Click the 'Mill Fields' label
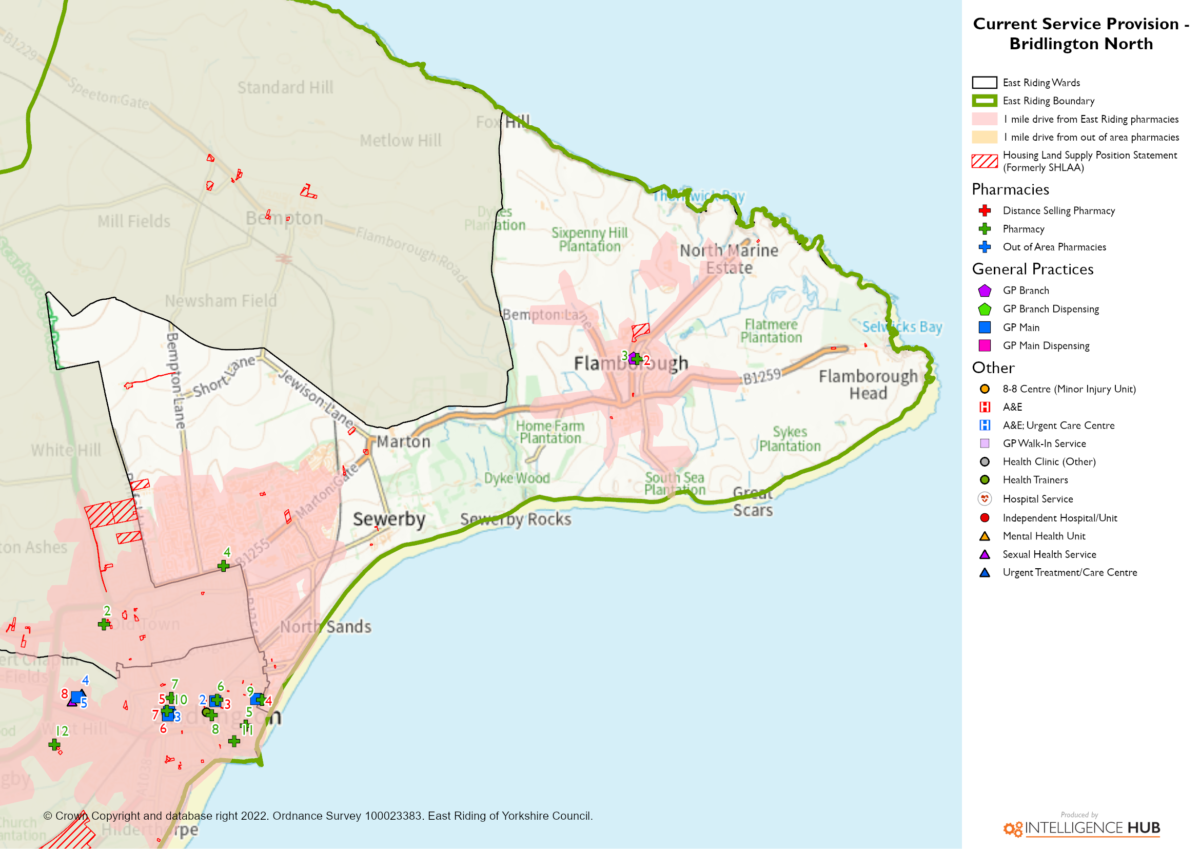Screen dimensions: 1200x849 tap(134, 221)
